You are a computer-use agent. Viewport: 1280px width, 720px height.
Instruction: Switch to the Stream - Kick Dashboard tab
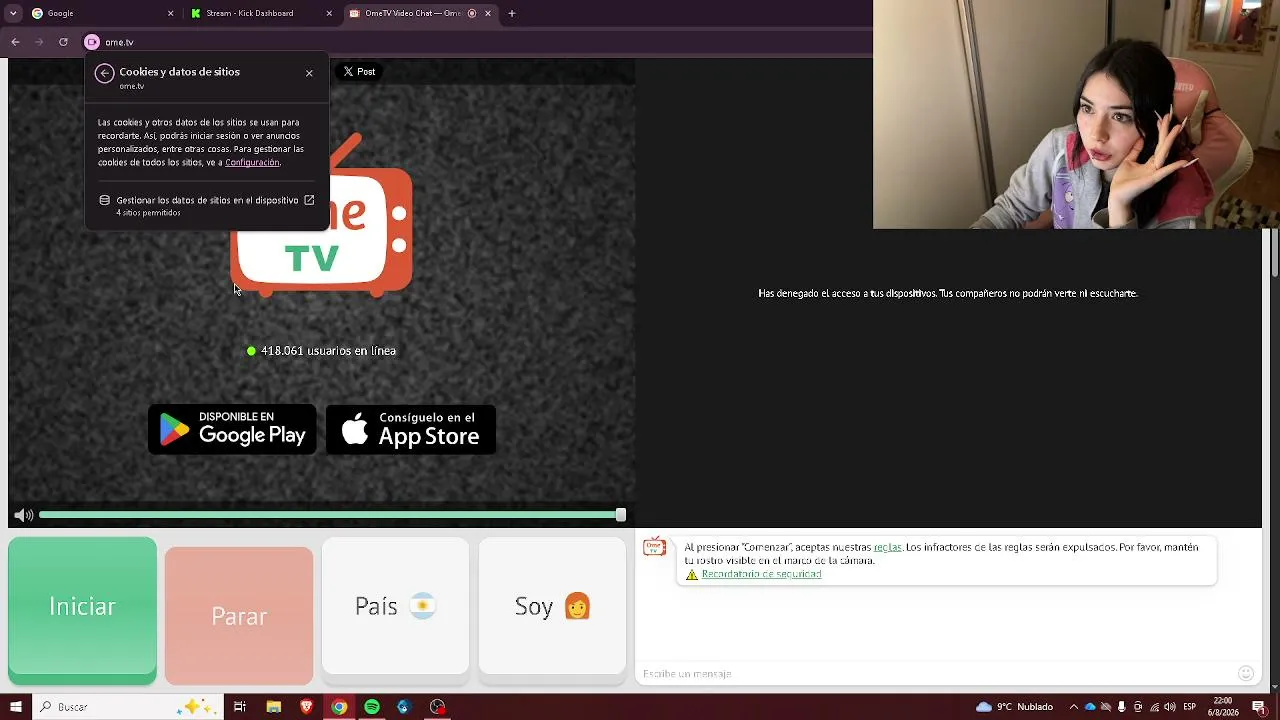262,13
